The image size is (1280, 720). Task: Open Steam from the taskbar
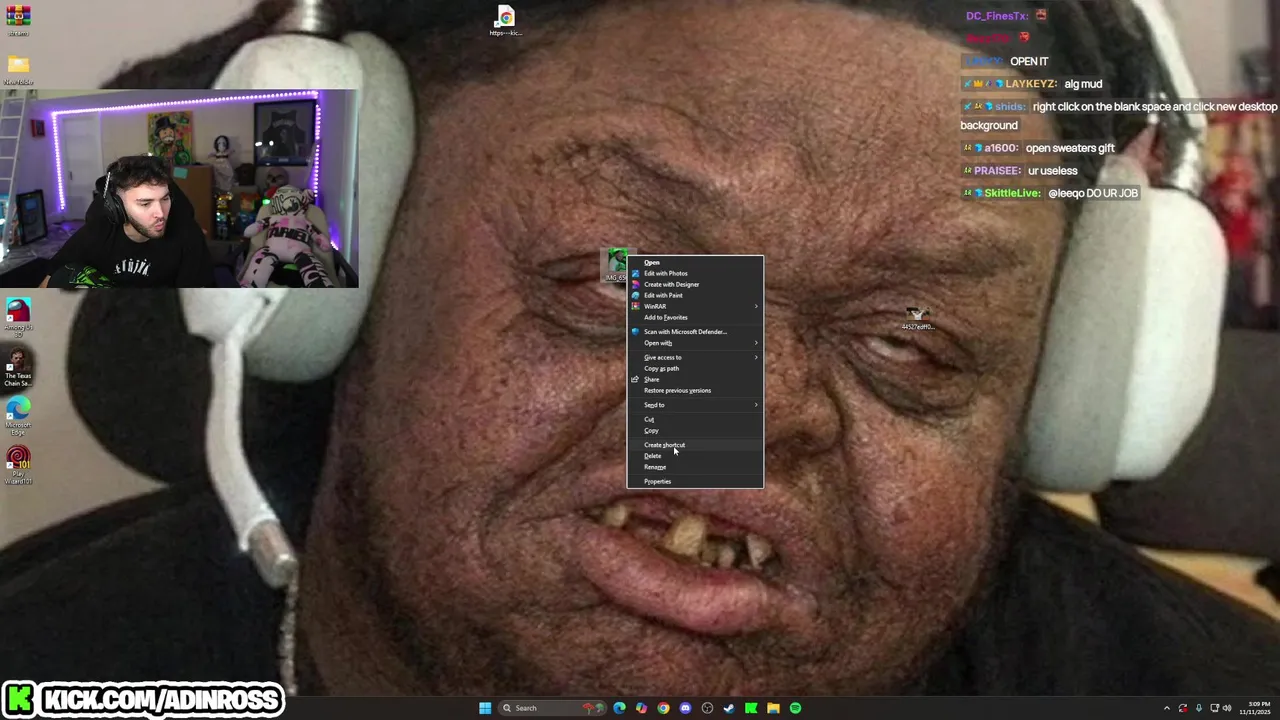(729, 708)
